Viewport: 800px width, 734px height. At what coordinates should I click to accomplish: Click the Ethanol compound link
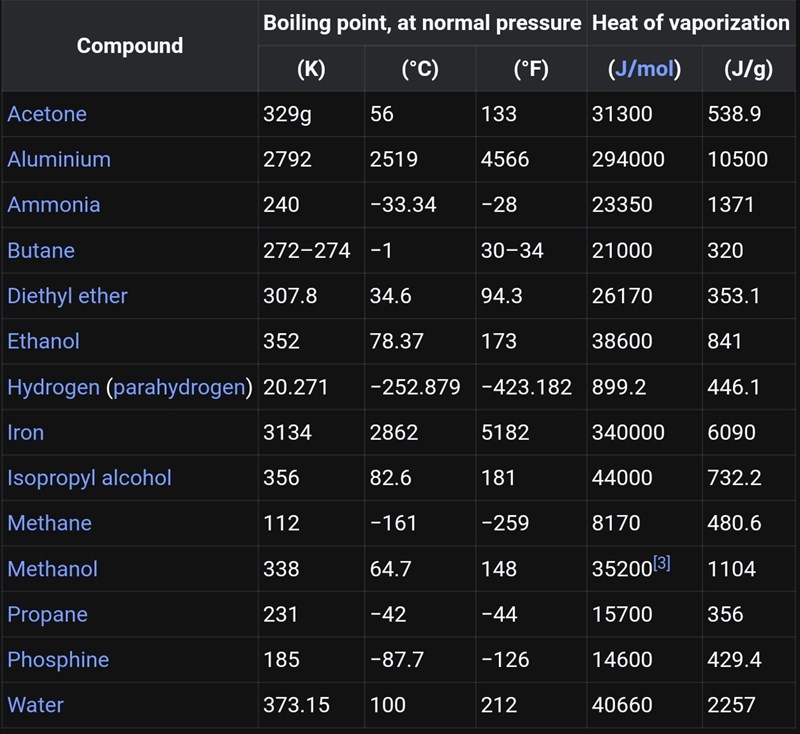coord(43,341)
